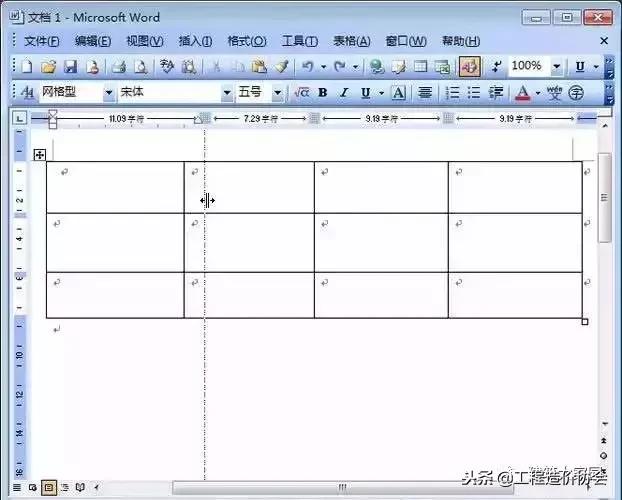Open Styles and Formatting pane icon
The height and width of the screenshot is (500, 622).
pos(27,93)
